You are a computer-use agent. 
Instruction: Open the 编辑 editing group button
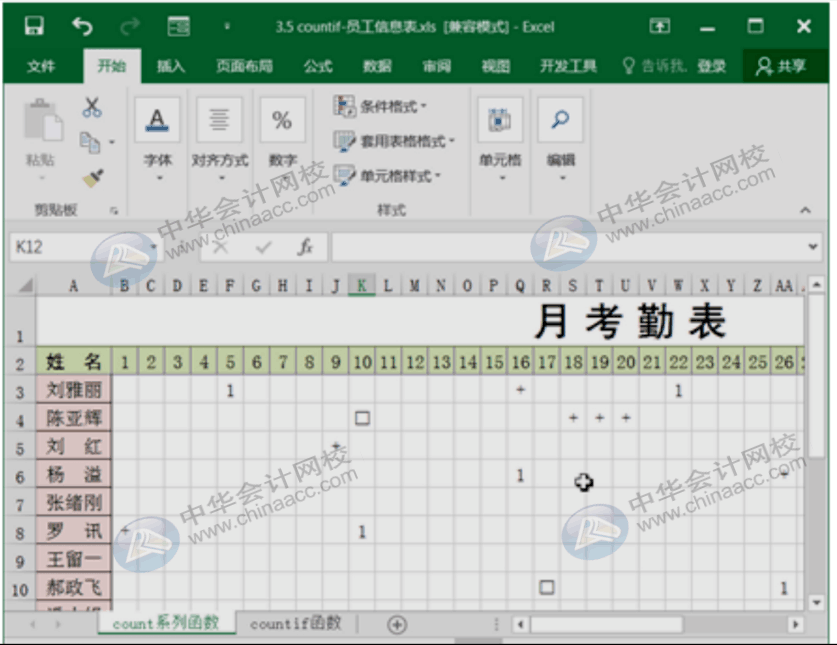click(560, 138)
